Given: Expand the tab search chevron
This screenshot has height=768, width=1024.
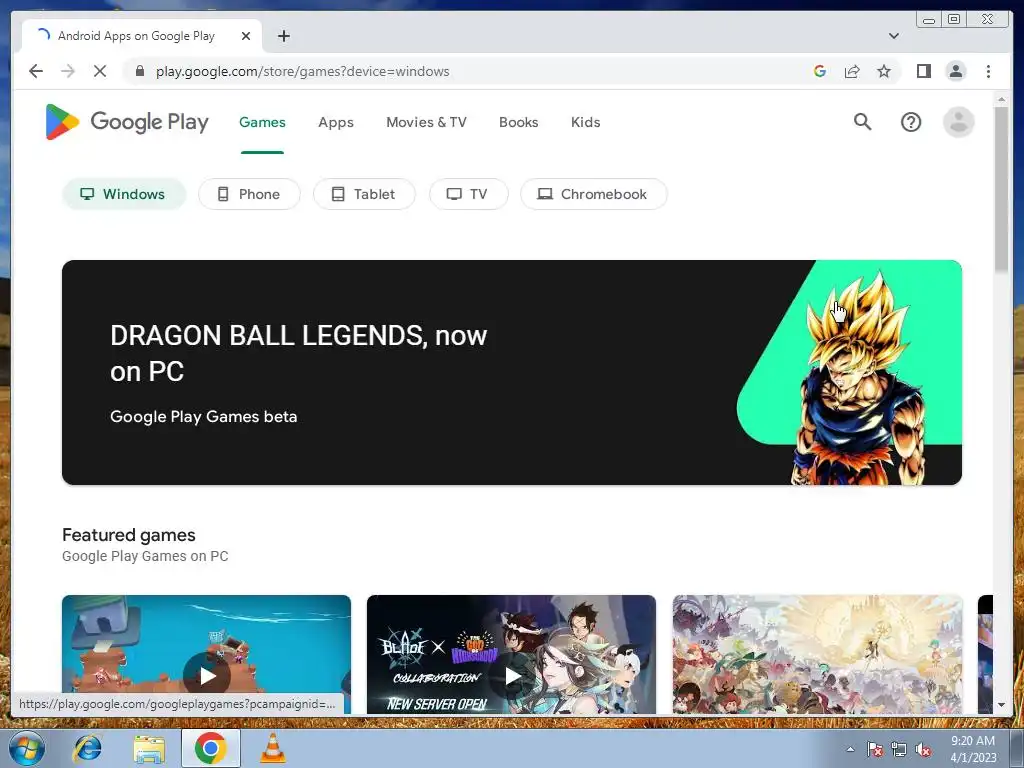Looking at the screenshot, I should [x=893, y=36].
